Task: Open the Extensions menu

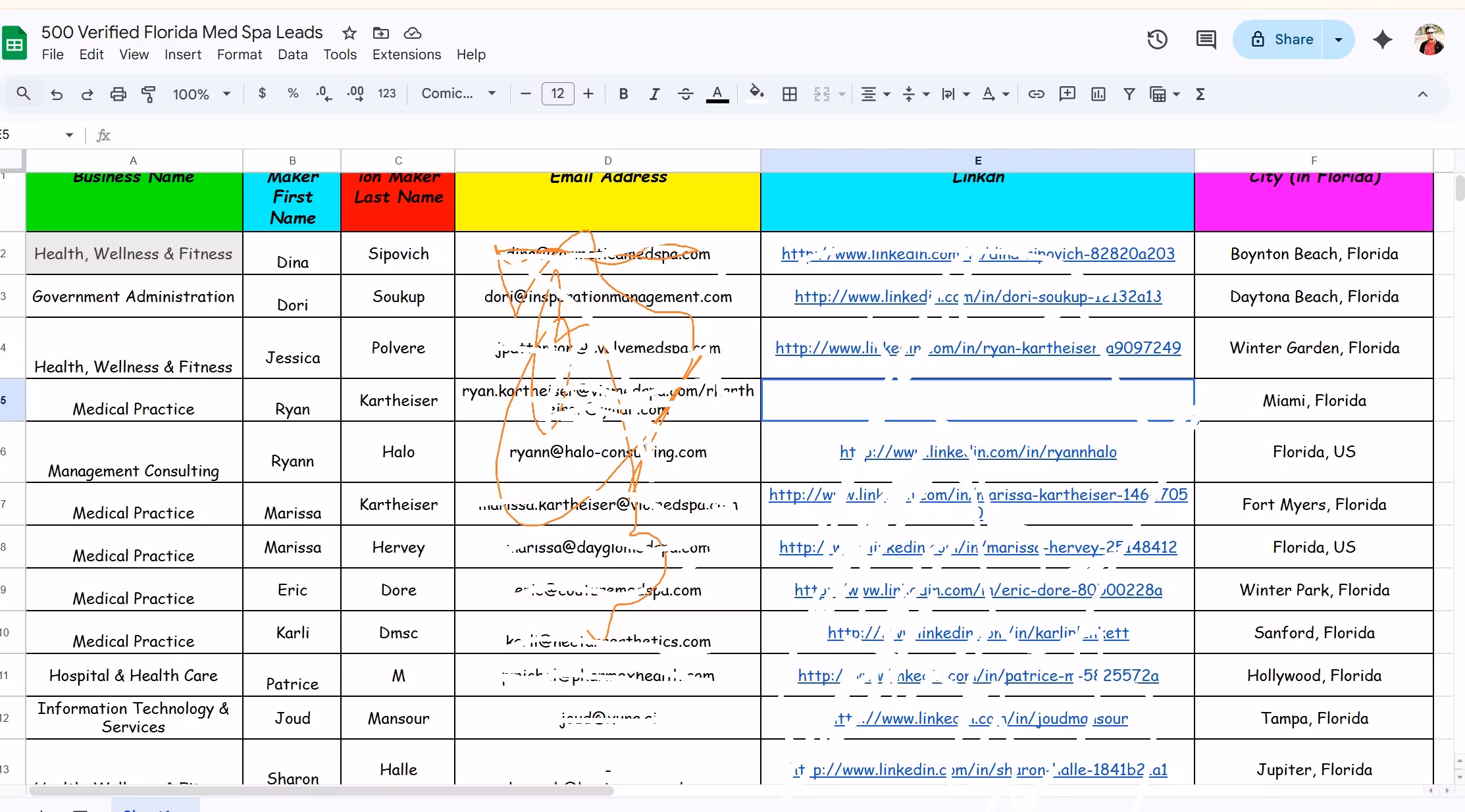Action: [x=406, y=55]
